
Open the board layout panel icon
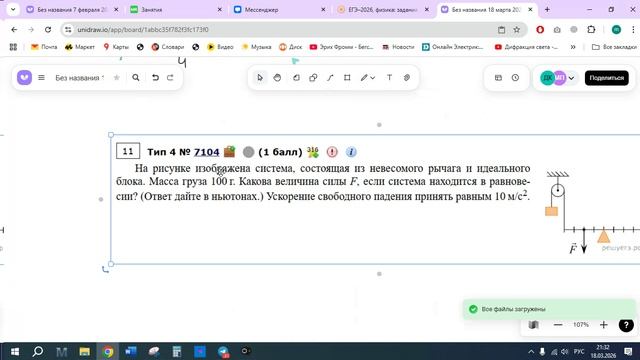pyautogui.click(x=498, y=78)
